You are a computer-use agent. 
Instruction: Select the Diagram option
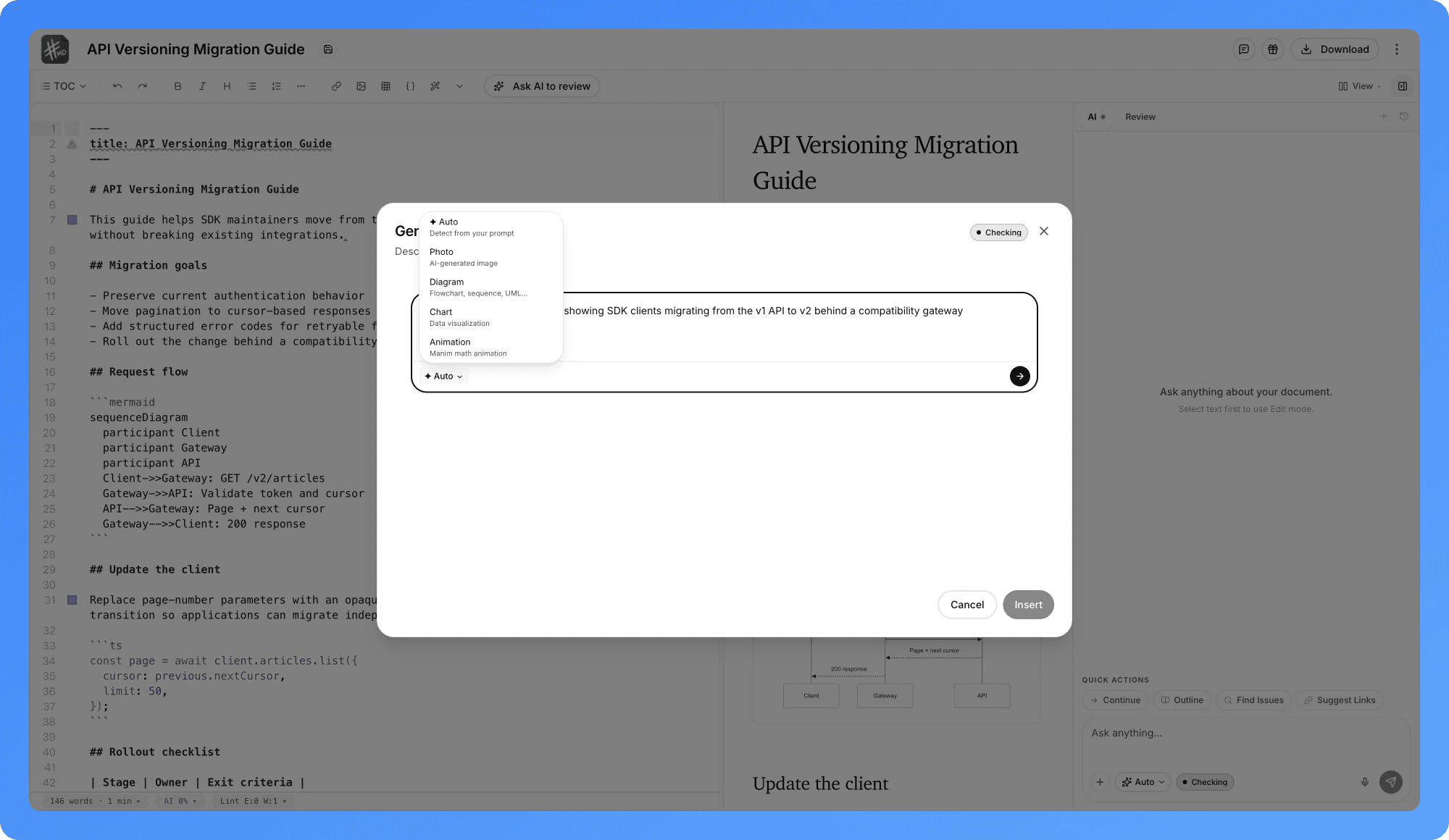pyautogui.click(x=490, y=287)
